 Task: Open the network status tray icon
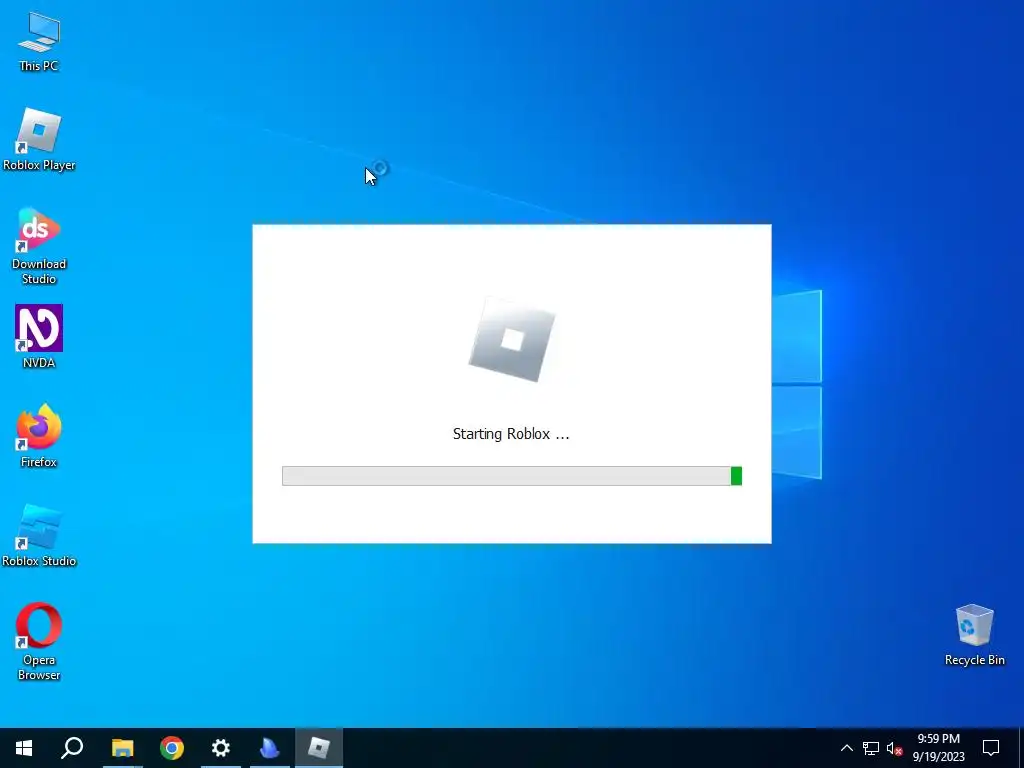coord(871,748)
